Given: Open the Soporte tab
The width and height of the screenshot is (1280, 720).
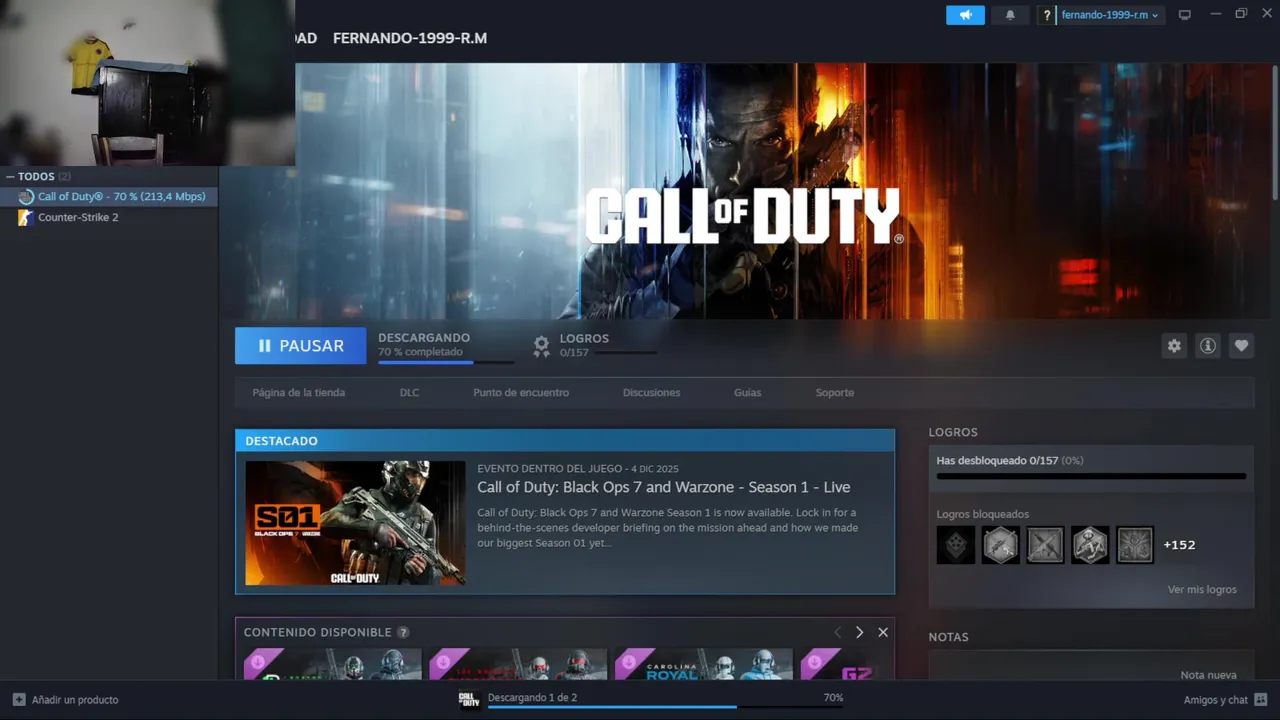Looking at the screenshot, I should [835, 393].
